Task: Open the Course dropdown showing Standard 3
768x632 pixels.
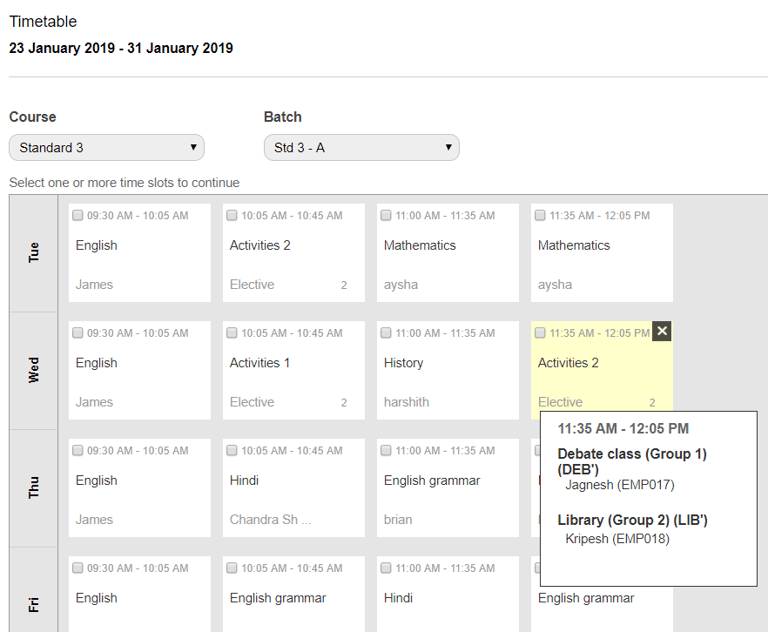Action: point(106,148)
